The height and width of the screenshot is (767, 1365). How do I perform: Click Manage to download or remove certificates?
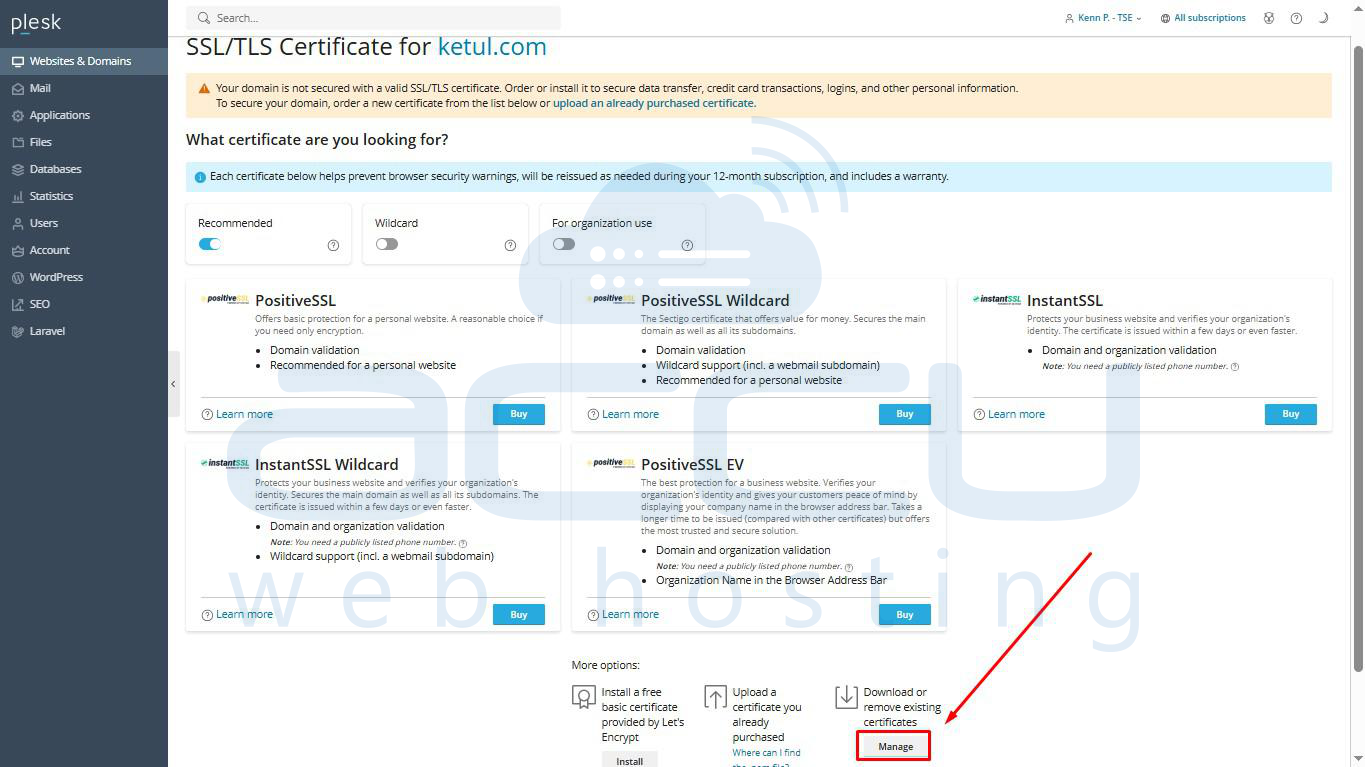coord(895,746)
